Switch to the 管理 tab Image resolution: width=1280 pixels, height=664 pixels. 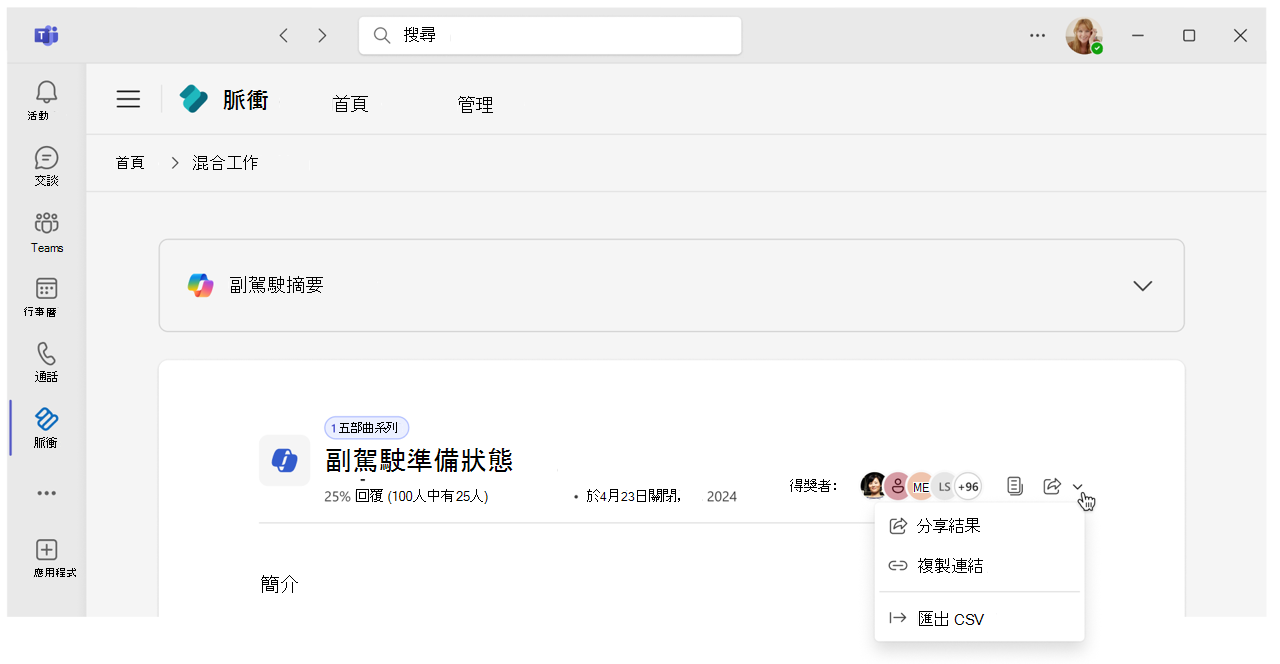click(x=475, y=103)
